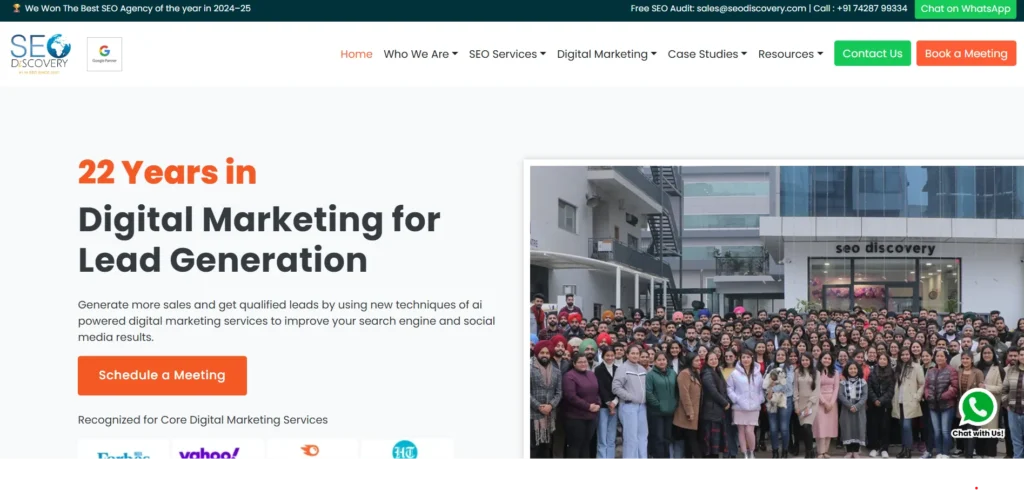Open the Digital Marketing dropdown menu

[x=607, y=54]
